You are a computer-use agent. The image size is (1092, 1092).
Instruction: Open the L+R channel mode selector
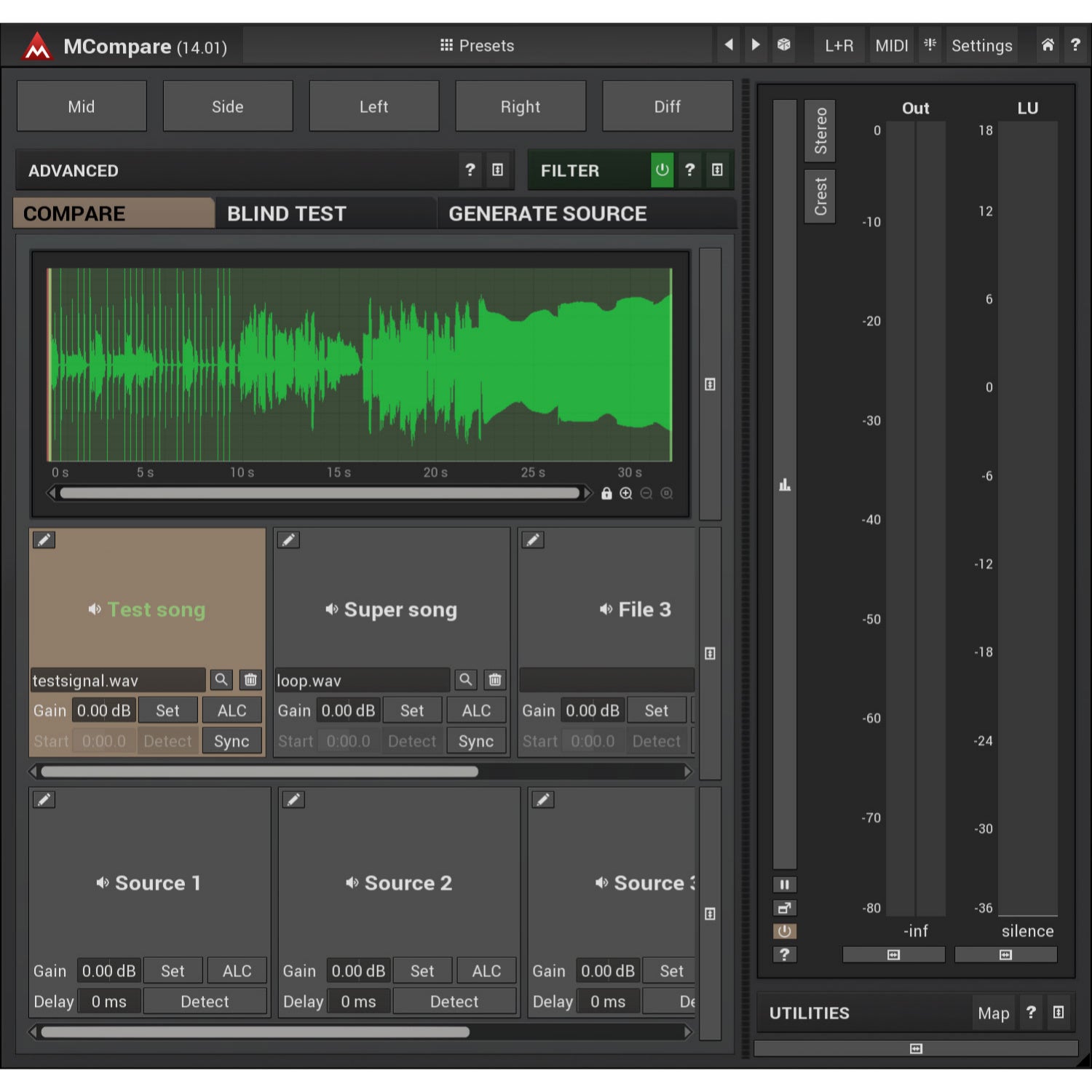click(839, 46)
